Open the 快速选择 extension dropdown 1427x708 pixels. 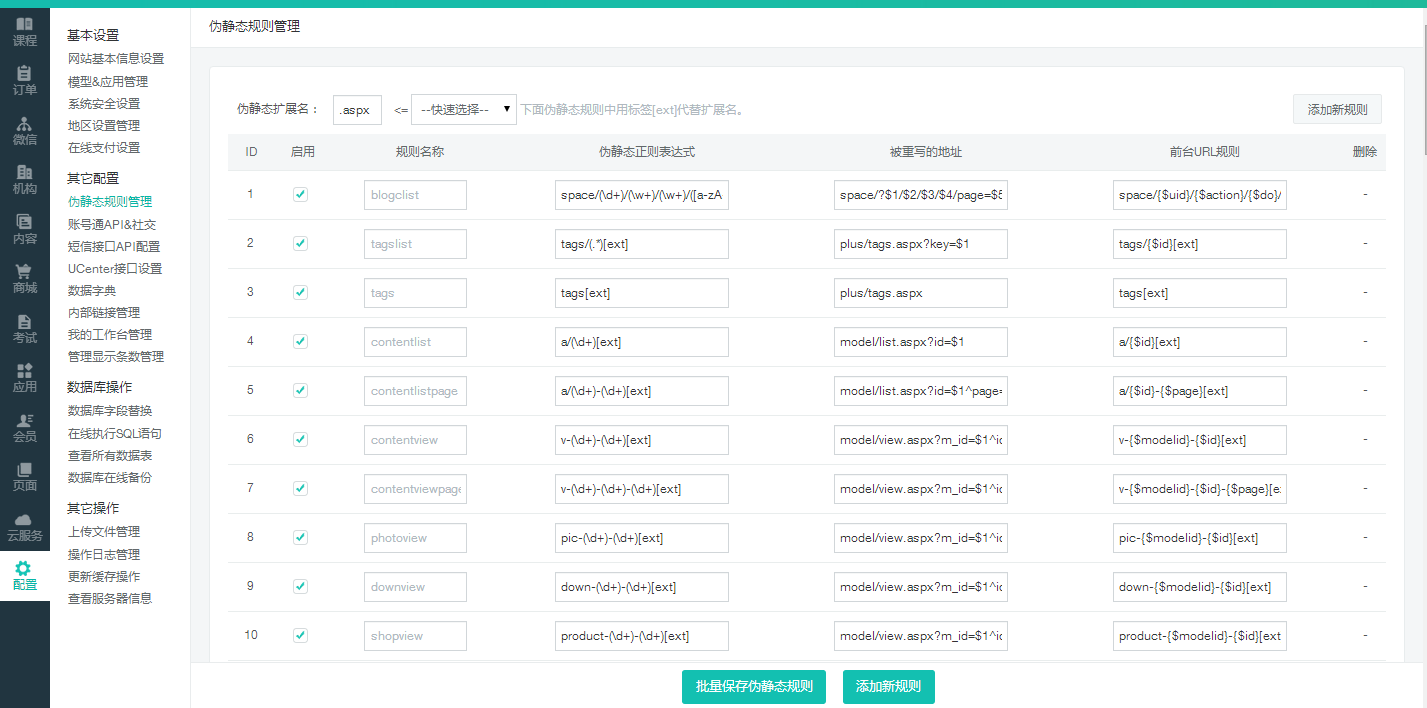click(465, 110)
